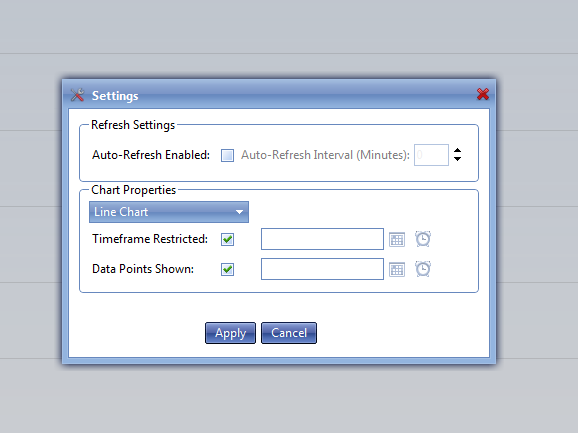The width and height of the screenshot is (578, 433).
Task: Click the Chart Properties group label
Action: pyautogui.click(x=133, y=190)
